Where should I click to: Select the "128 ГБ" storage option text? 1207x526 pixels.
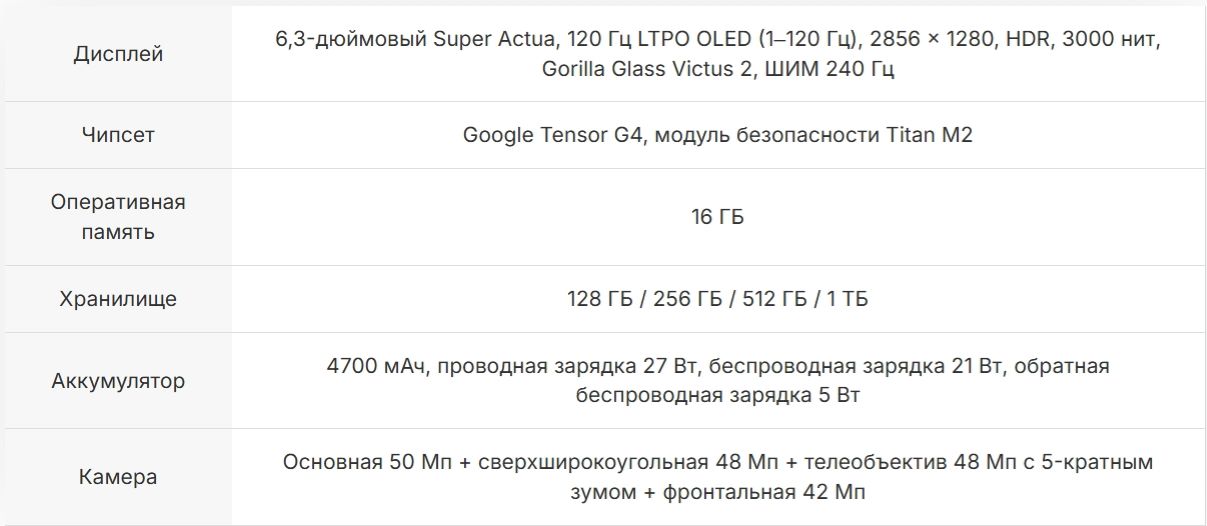[600, 299]
